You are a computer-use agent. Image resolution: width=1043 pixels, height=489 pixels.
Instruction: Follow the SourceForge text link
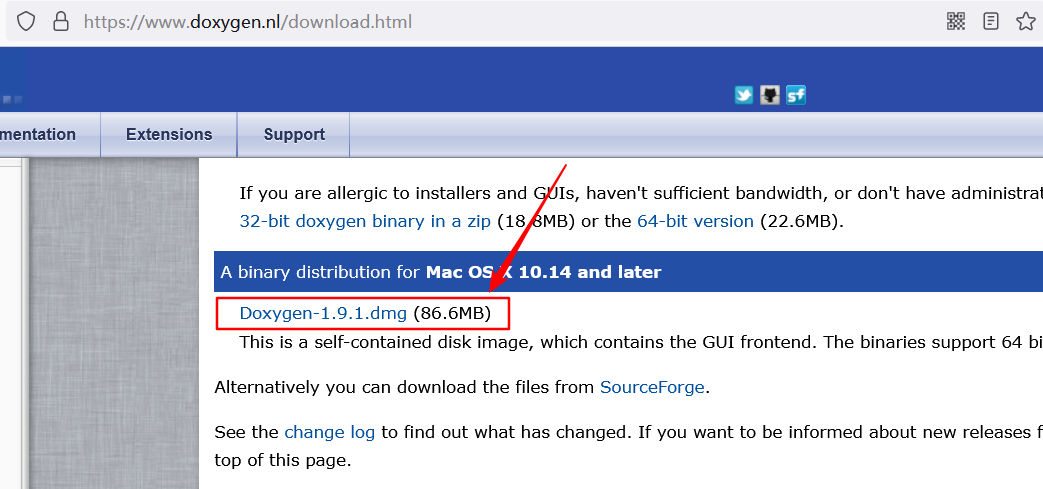click(x=652, y=387)
